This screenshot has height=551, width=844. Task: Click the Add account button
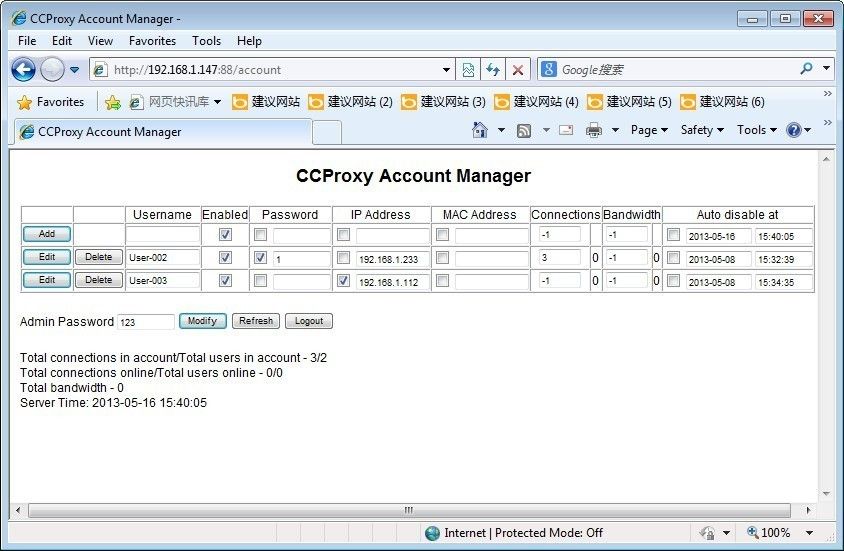[47, 234]
